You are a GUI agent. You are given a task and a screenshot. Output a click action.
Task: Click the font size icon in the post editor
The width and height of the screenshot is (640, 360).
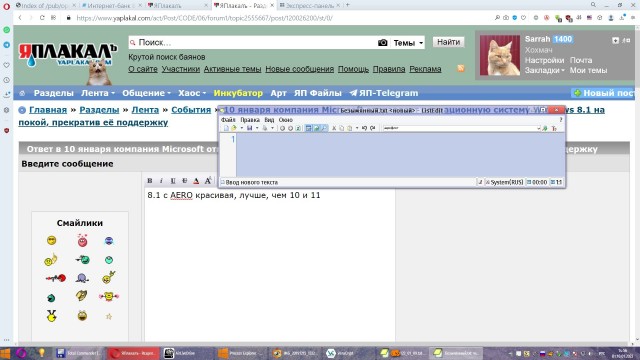click(208, 180)
